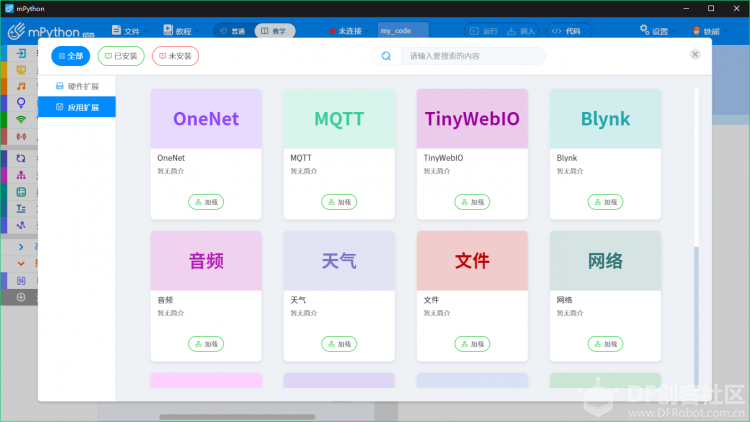Click the my_code project name field
Screen dimensions: 750x422
(403, 31)
